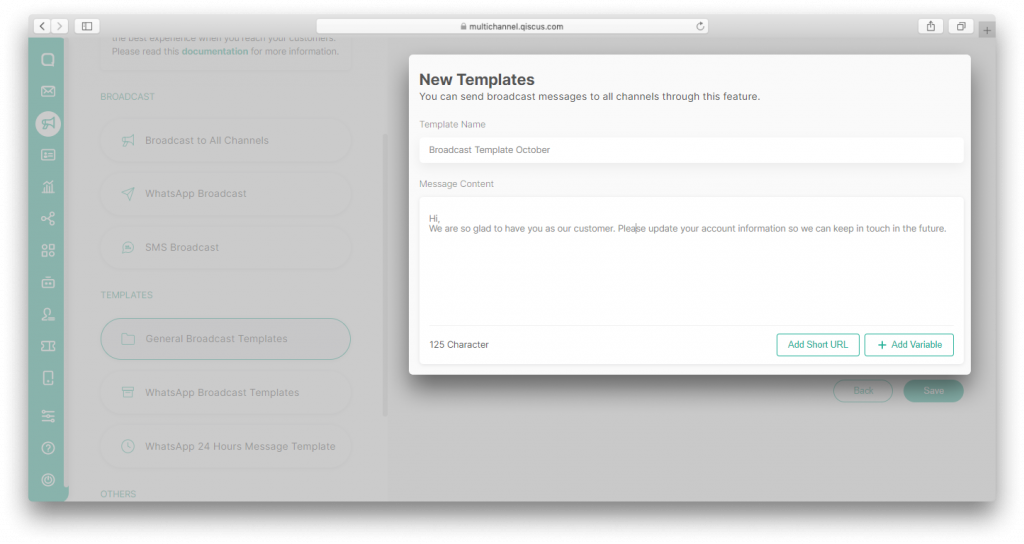
Task: Click the 'Template Name' label
Action: coord(453,124)
